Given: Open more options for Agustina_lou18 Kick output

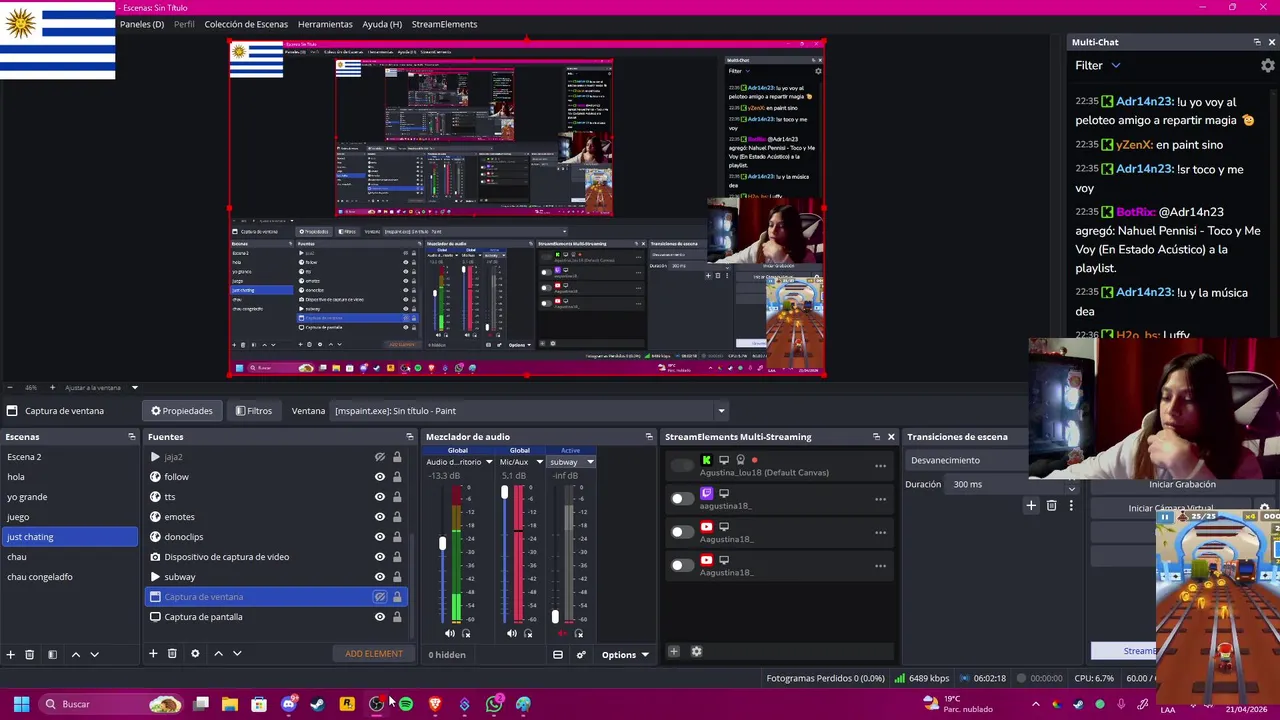Looking at the screenshot, I should point(880,466).
